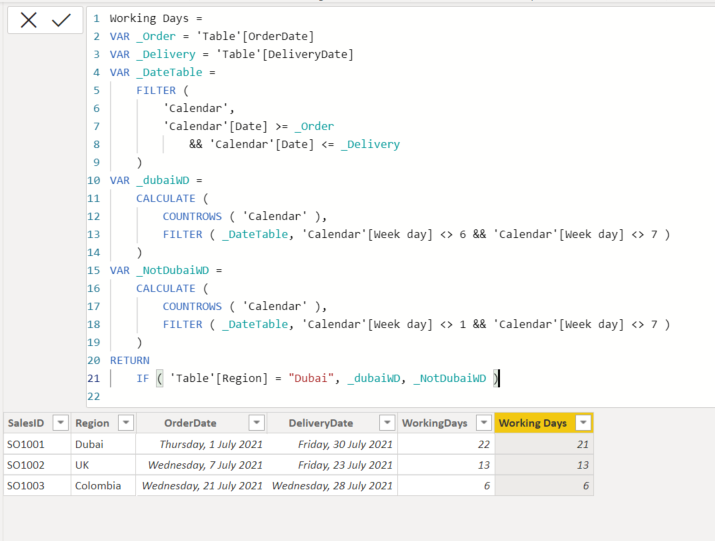
Task: Click the Friday, 23 July 2021 cell
Action: [x=332, y=465]
